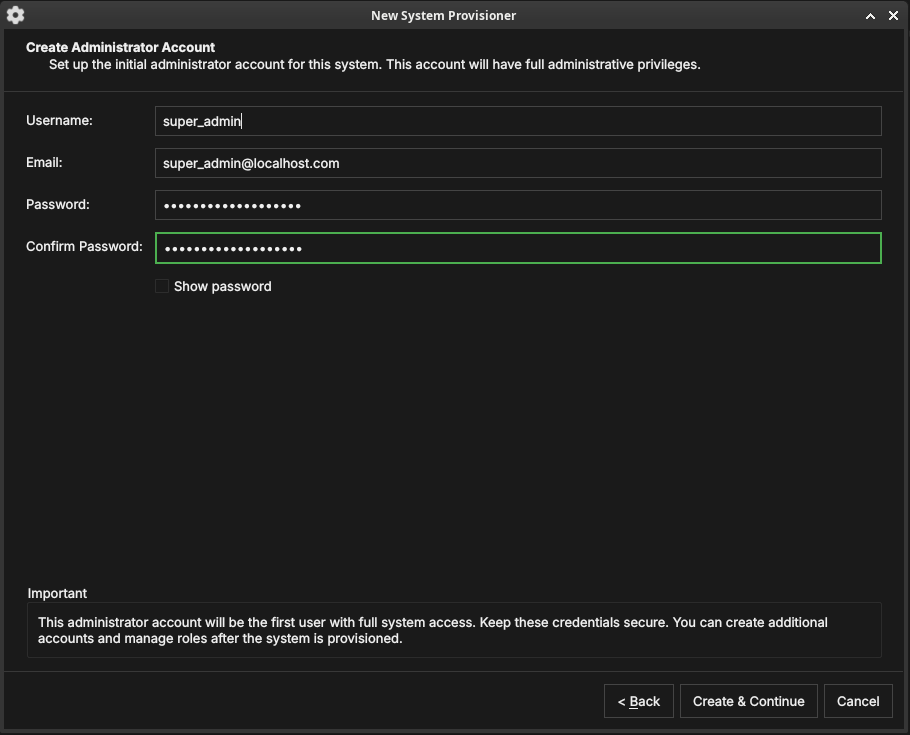Select the Password input field

[x=518, y=205]
